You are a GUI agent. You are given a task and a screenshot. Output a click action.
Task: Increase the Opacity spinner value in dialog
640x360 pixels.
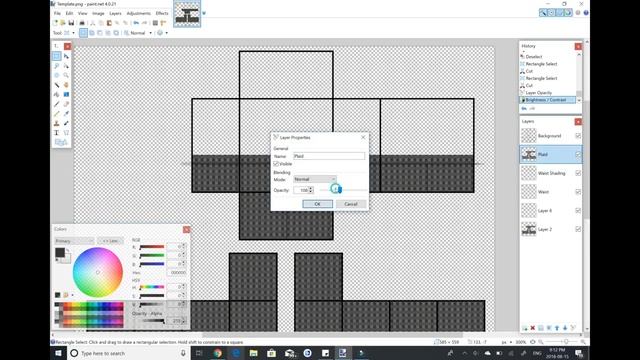[311, 188]
